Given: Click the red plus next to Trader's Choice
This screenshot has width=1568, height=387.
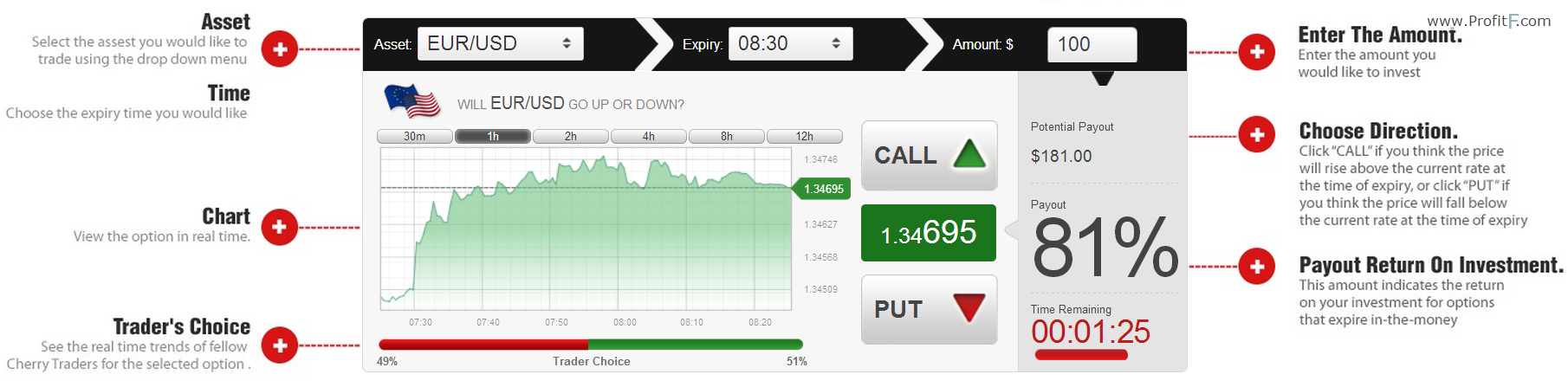Looking at the screenshot, I should pyautogui.click(x=279, y=345).
